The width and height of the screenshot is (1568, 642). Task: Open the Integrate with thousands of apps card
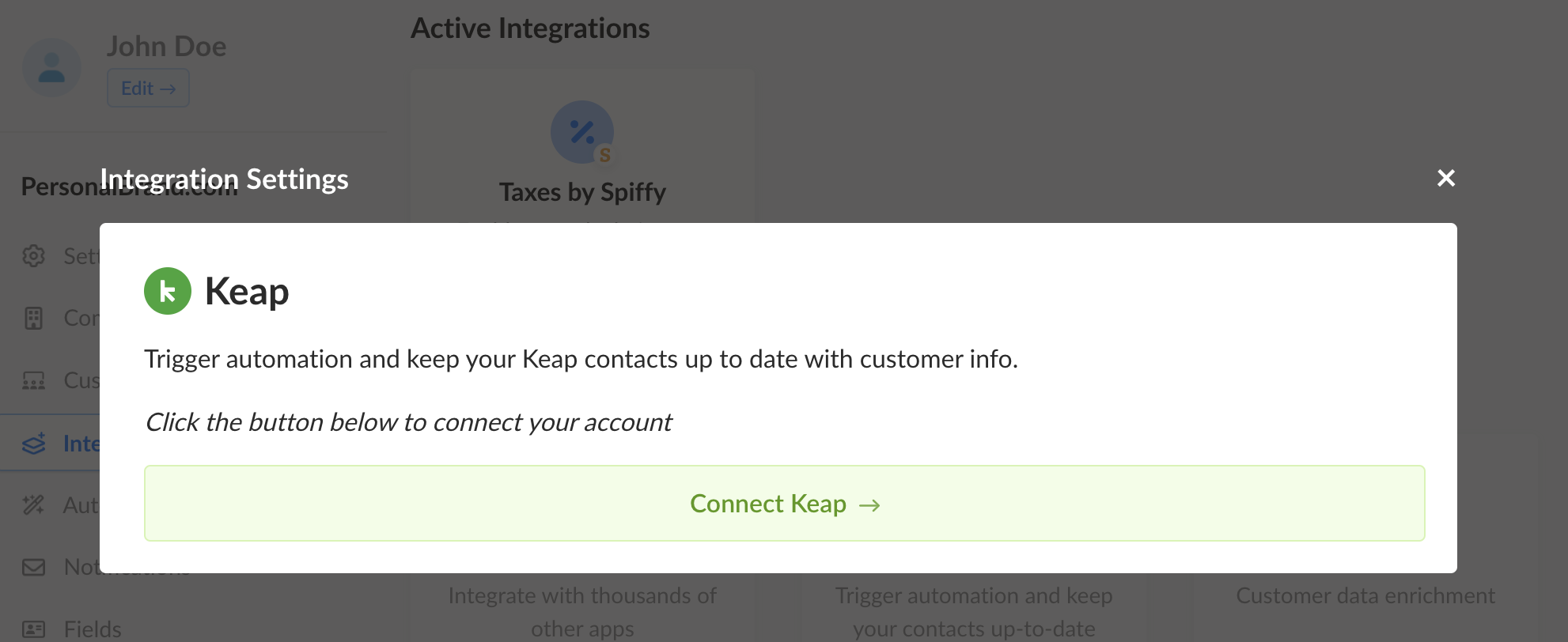(582, 611)
